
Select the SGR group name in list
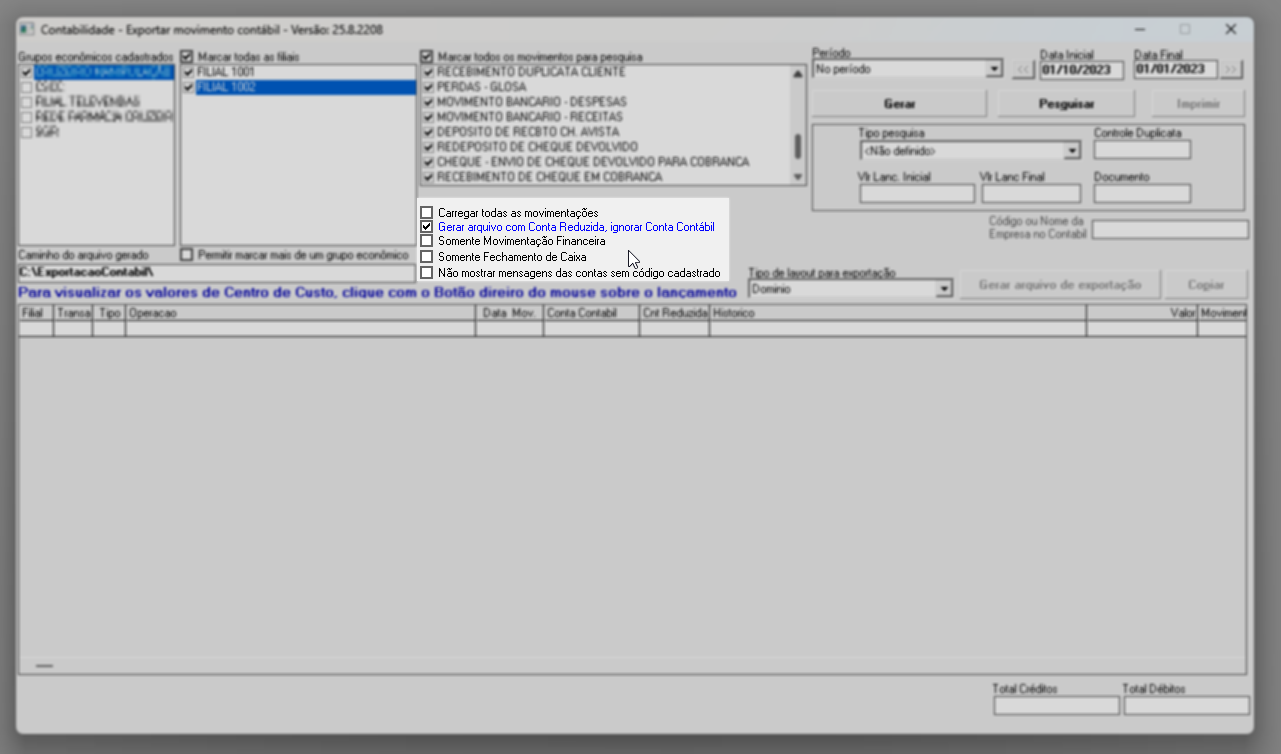point(46,132)
